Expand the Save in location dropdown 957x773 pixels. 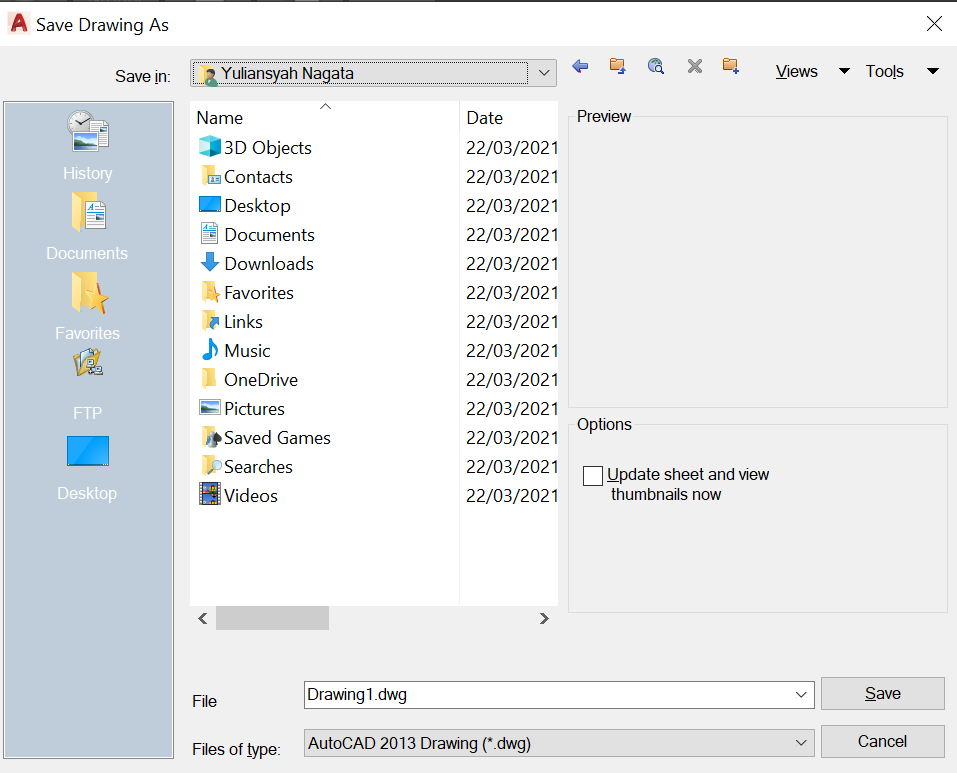pyautogui.click(x=544, y=73)
